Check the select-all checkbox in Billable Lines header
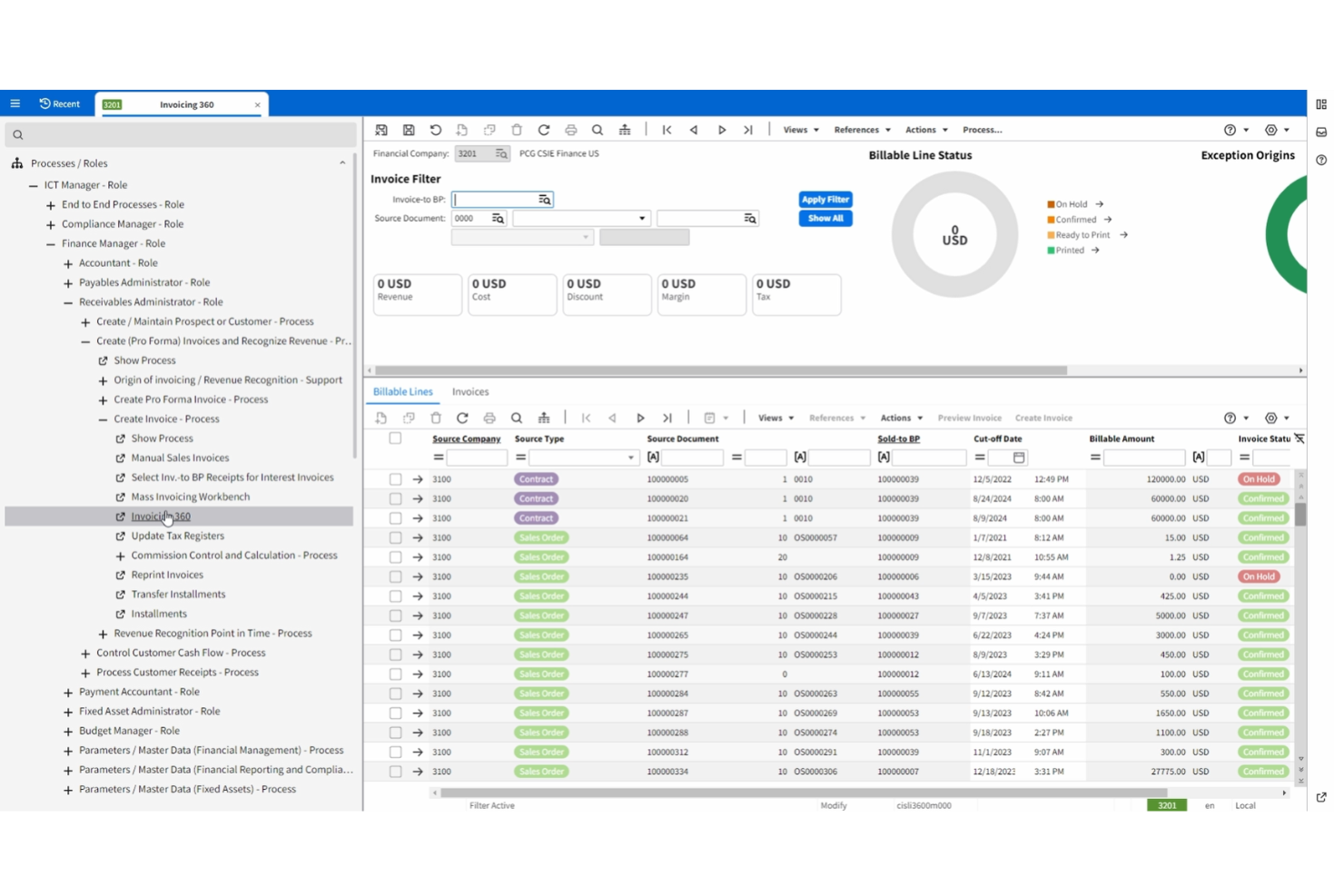 395,438
